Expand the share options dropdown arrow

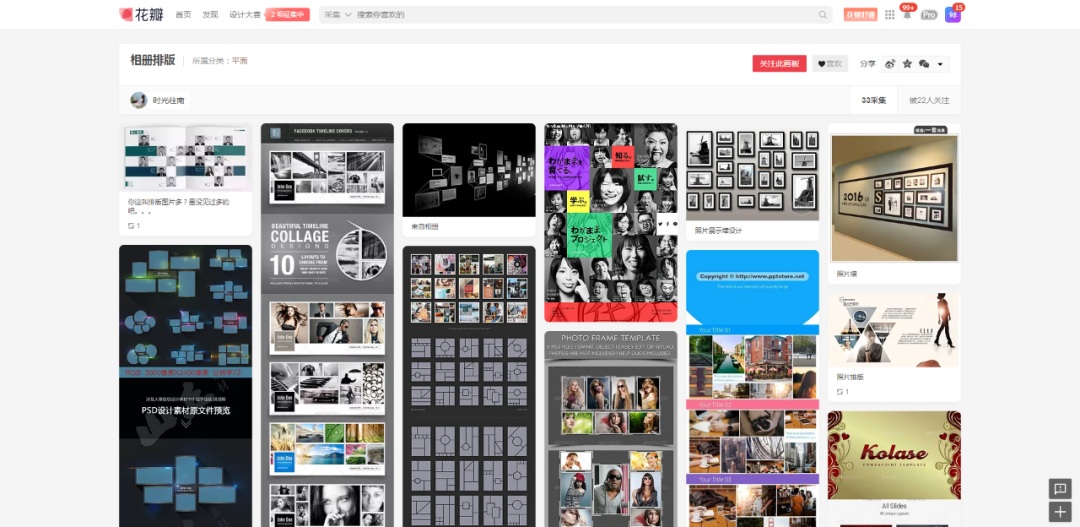pyautogui.click(x=941, y=64)
